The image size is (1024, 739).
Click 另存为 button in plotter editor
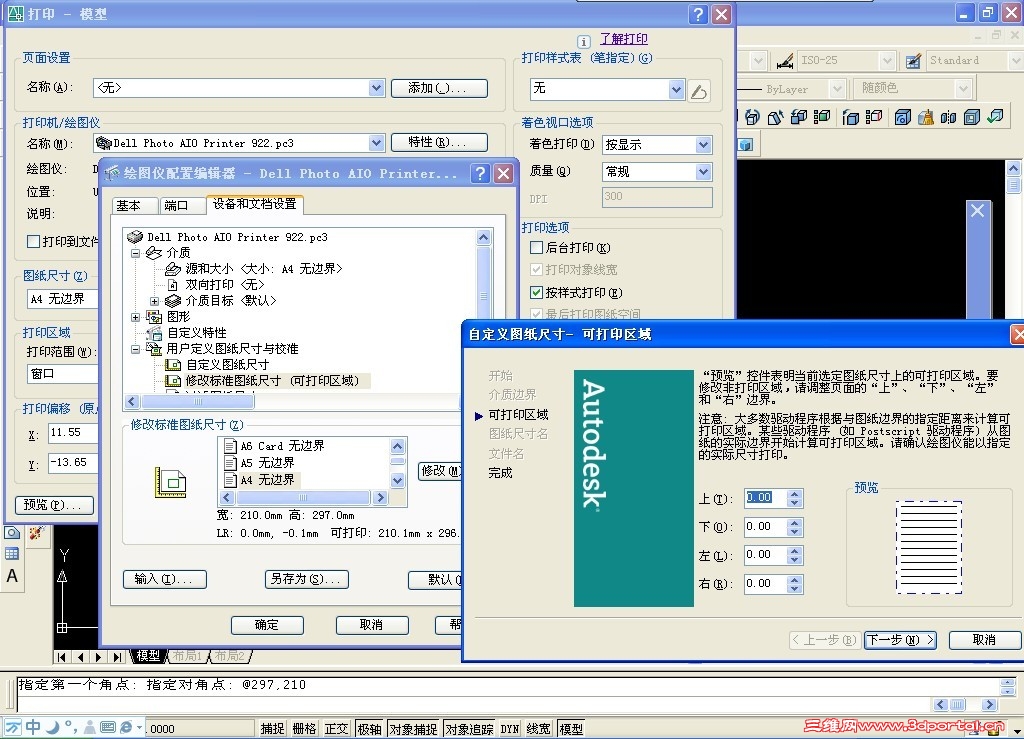click(x=306, y=579)
